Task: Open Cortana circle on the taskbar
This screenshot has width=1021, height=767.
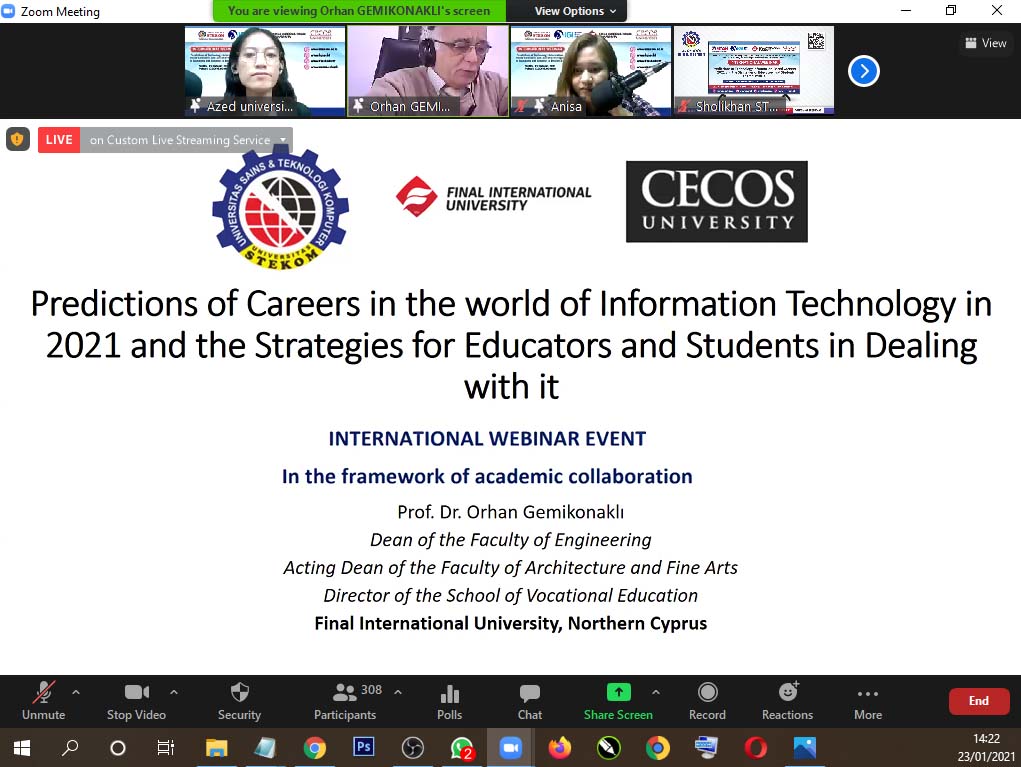Action: point(118,748)
